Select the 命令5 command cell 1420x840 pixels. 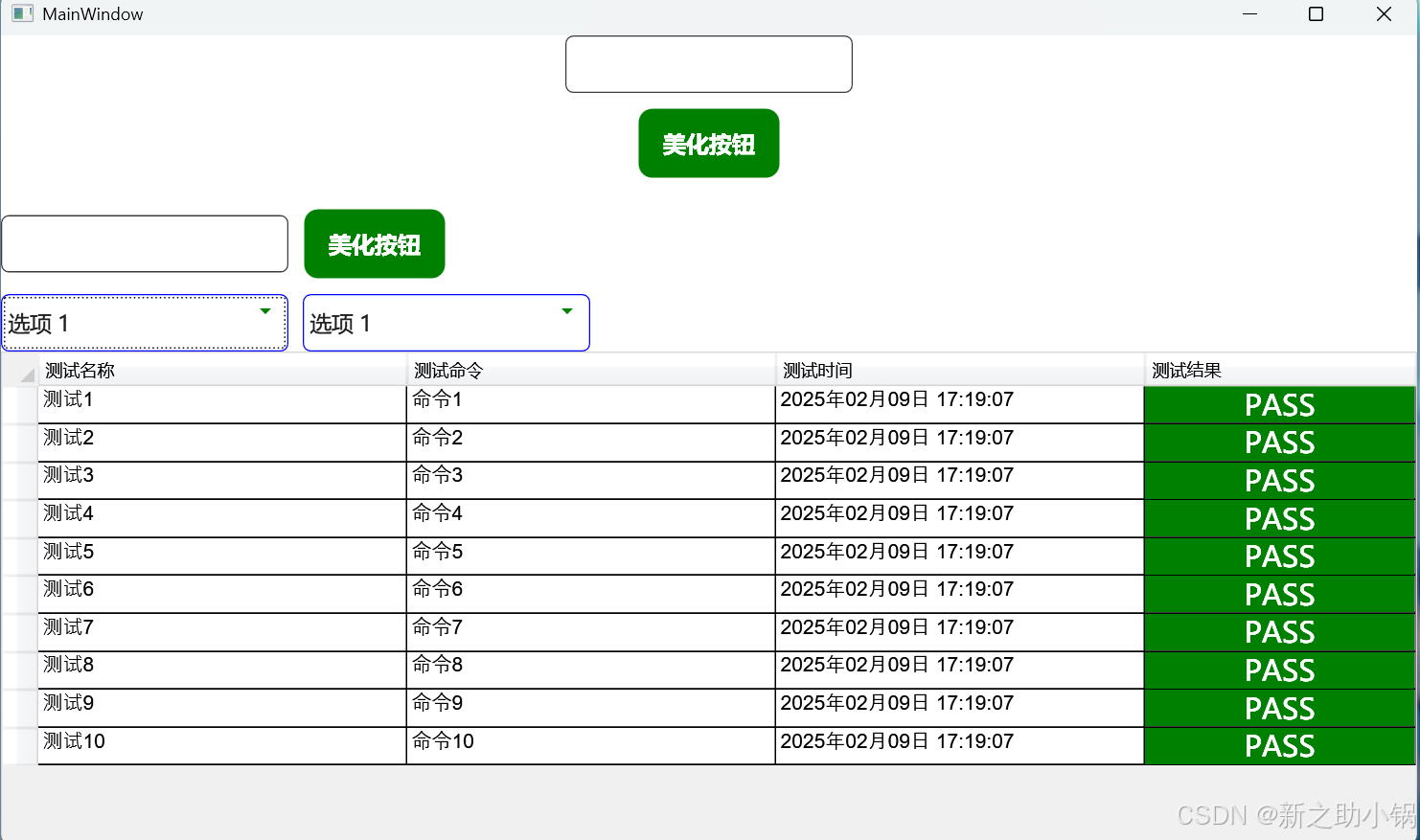[x=591, y=556]
